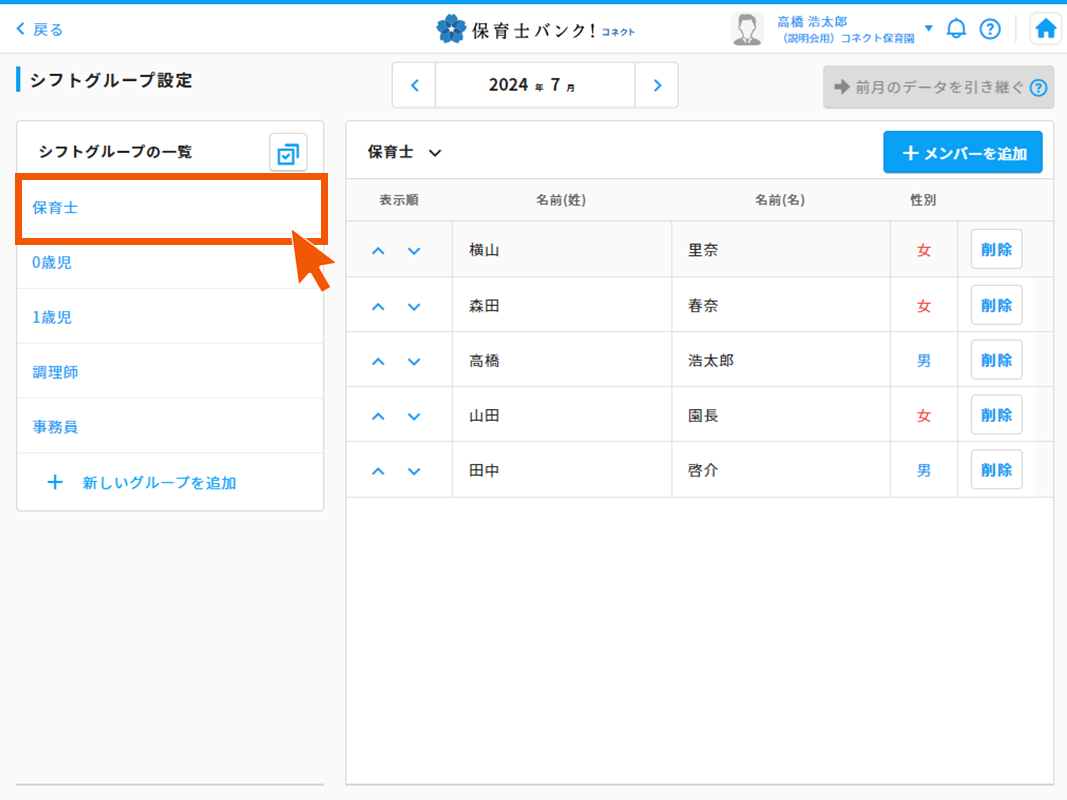This screenshot has width=1067, height=800.
Task: Expand the user account dropdown arrow
Action: coord(928,28)
